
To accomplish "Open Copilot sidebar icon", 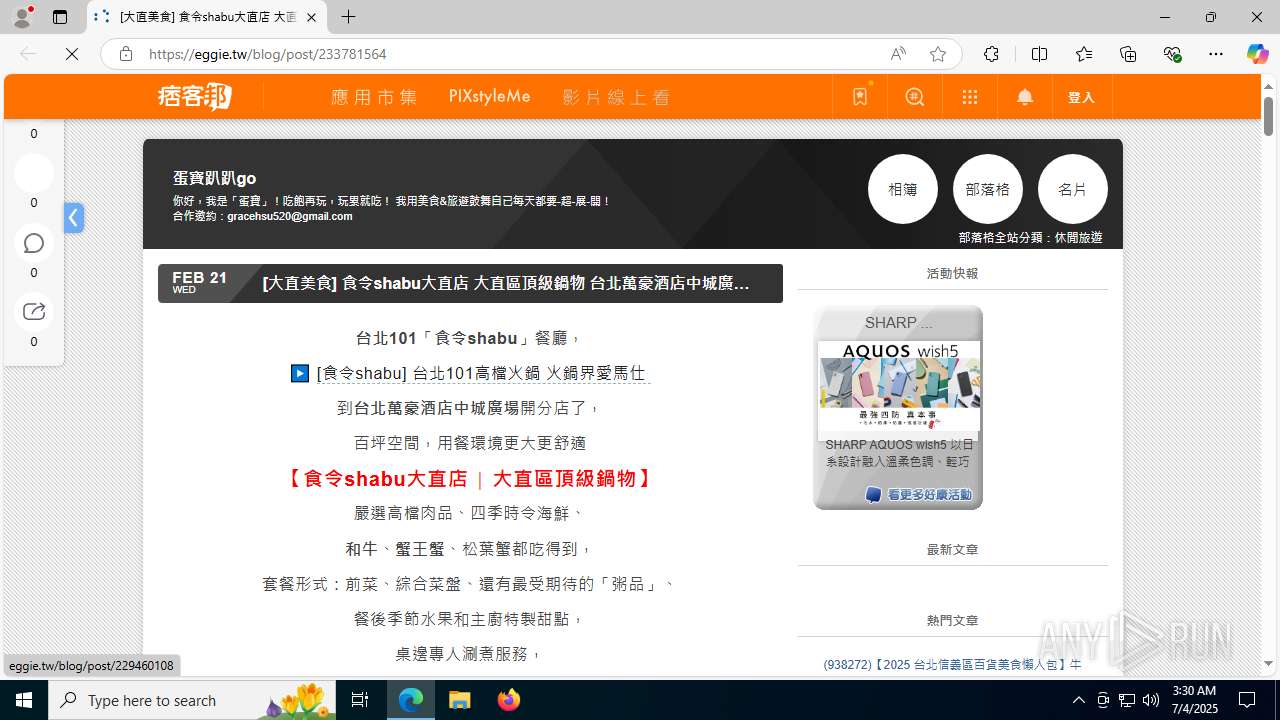I will pyautogui.click(x=1257, y=54).
